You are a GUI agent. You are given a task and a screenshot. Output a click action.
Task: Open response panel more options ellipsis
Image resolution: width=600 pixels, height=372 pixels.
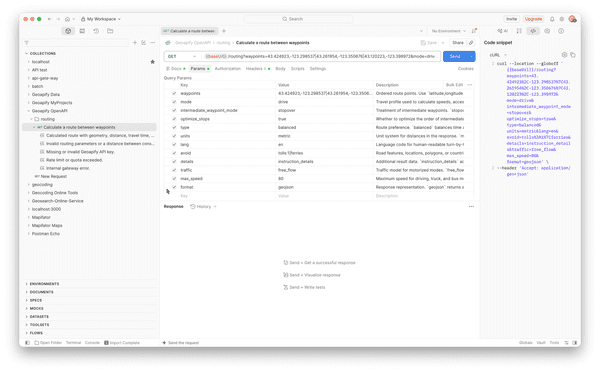tap(471, 207)
